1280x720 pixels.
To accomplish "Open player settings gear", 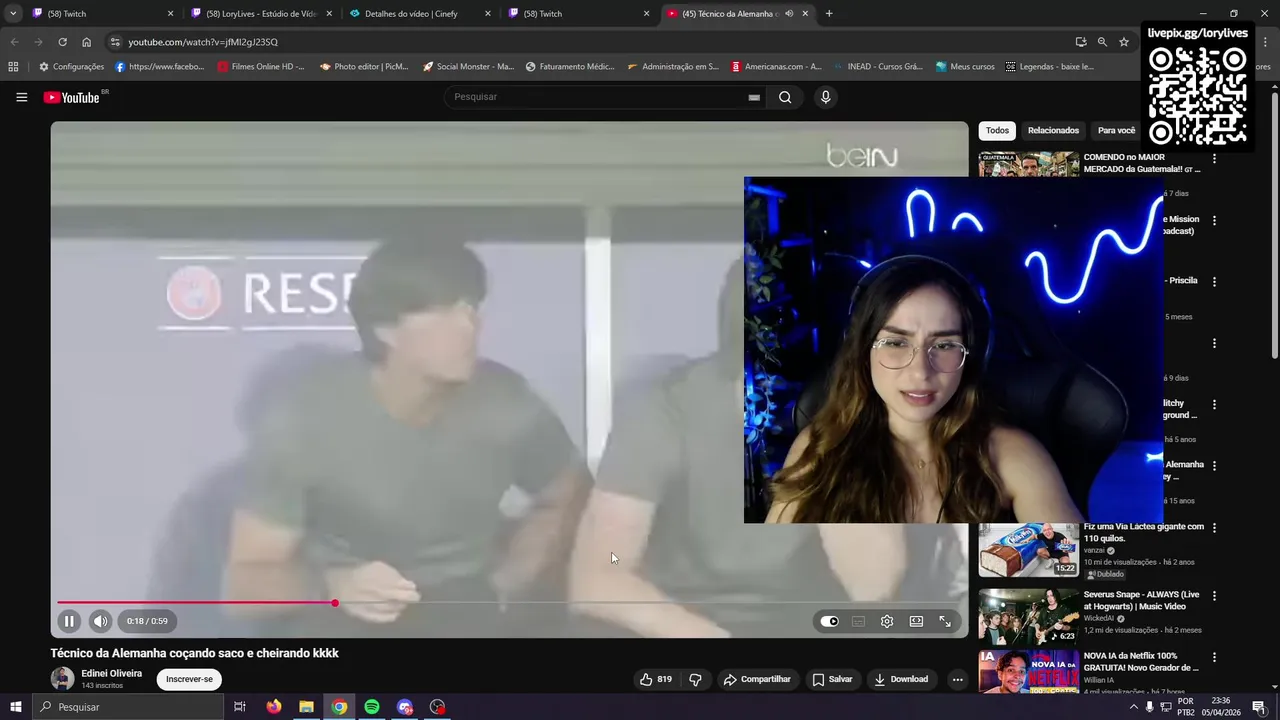I will (887, 621).
